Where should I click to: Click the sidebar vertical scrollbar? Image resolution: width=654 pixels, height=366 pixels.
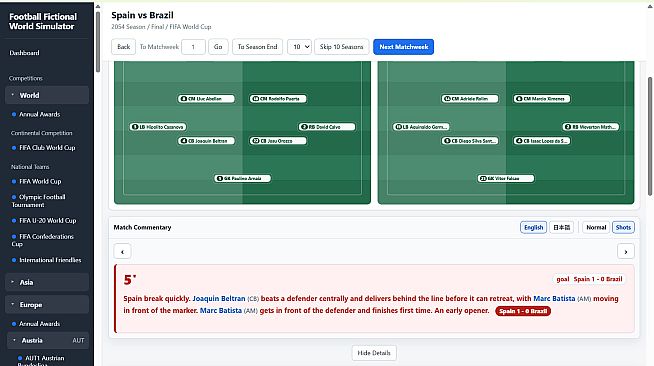click(98, 42)
